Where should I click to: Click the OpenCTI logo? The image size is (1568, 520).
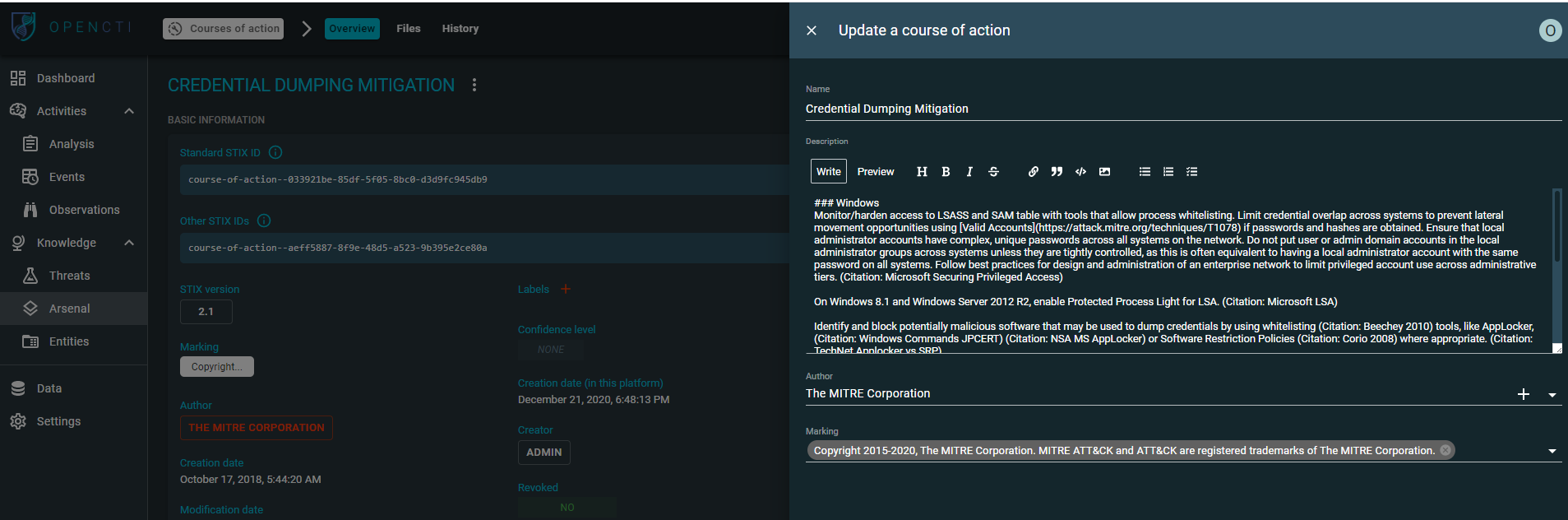pyautogui.click(x=71, y=27)
